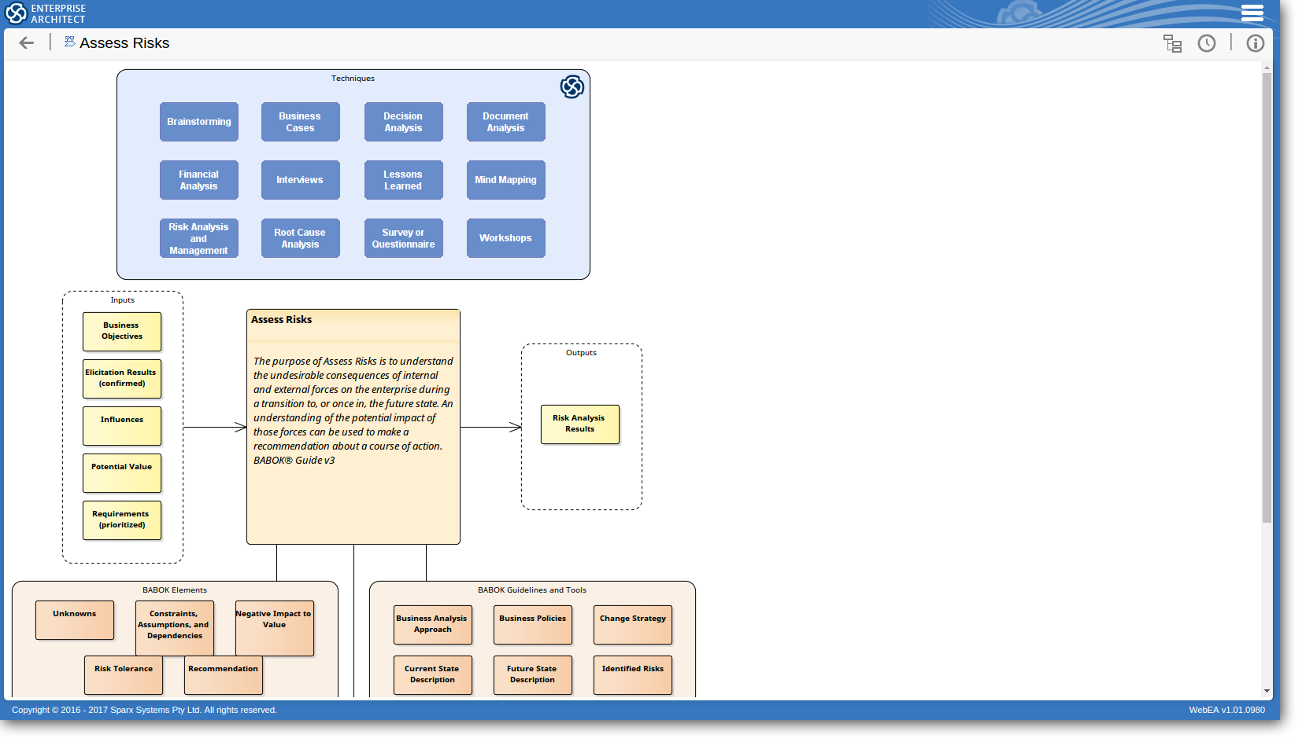This screenshot has width=1310, height=750.
Task: Click the diagram icon beside Assess Risks title
Action: [x=70, y=42]
